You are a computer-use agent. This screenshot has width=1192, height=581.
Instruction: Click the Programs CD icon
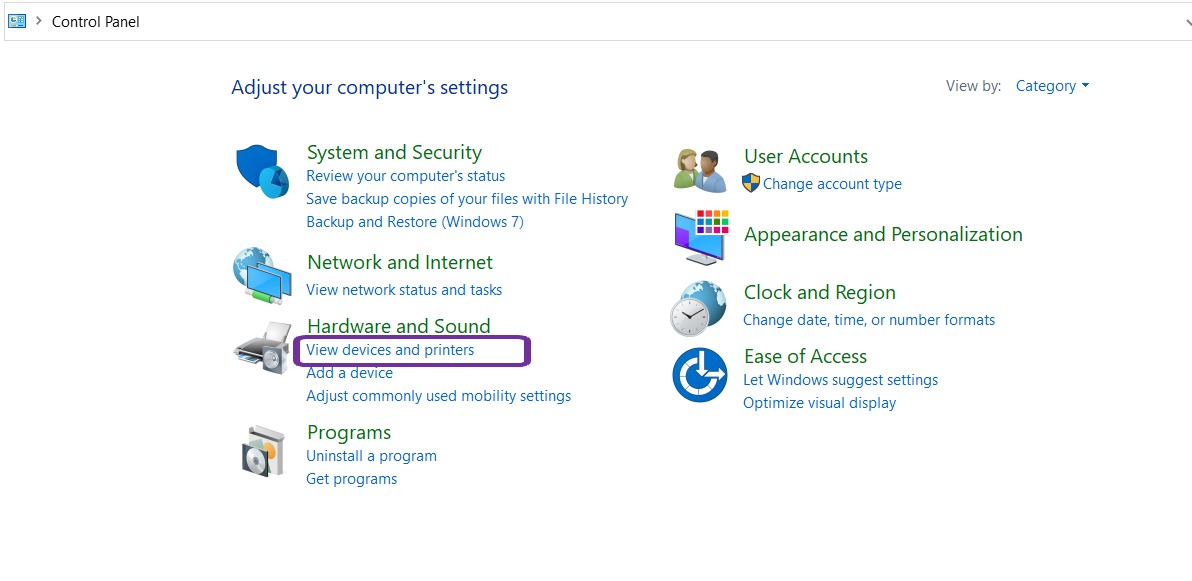tap(262, 452)
